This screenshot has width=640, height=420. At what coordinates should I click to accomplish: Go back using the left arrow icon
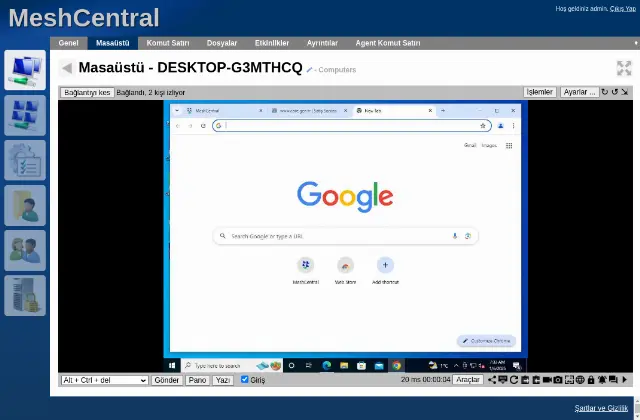coord(67,68)
